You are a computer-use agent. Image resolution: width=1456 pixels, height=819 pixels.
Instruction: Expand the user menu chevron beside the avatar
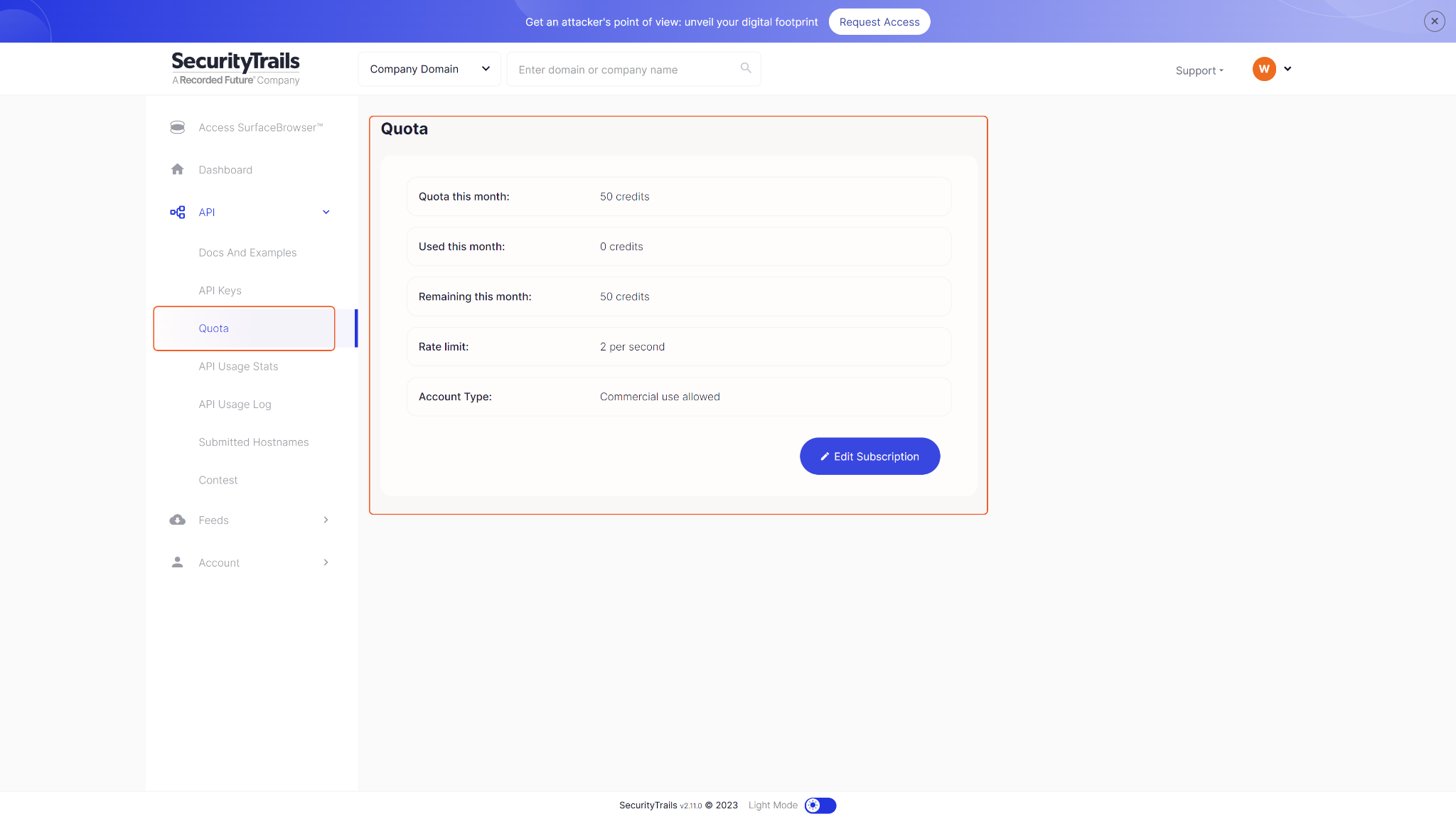pos(1288,69)
